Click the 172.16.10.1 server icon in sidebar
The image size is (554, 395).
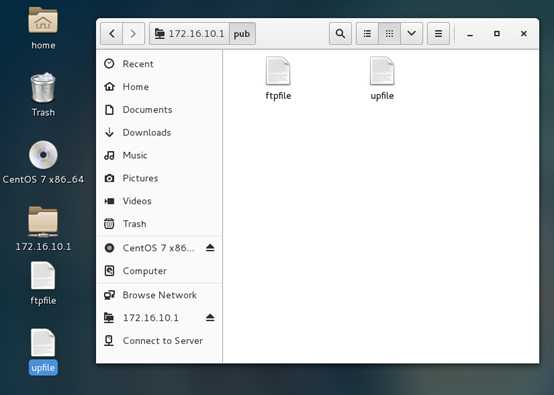point(109,318)
